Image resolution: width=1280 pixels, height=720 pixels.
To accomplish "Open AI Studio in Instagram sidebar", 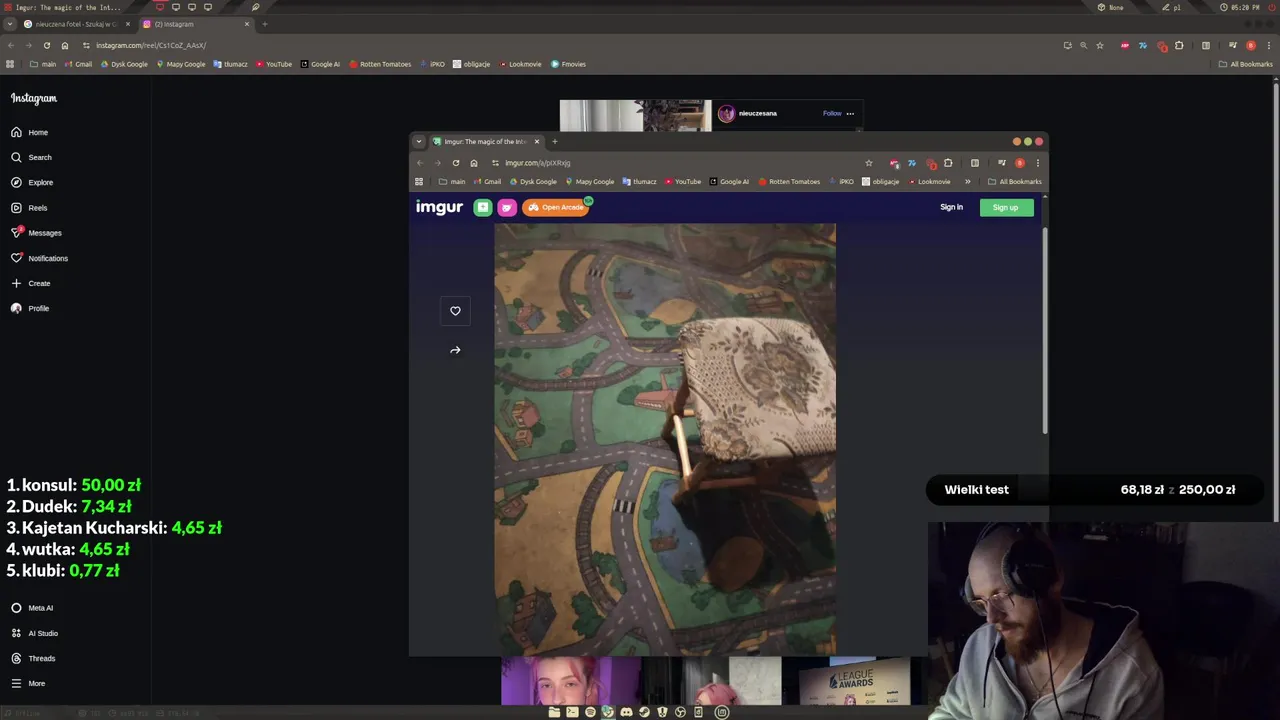I will tap(34, 633).
